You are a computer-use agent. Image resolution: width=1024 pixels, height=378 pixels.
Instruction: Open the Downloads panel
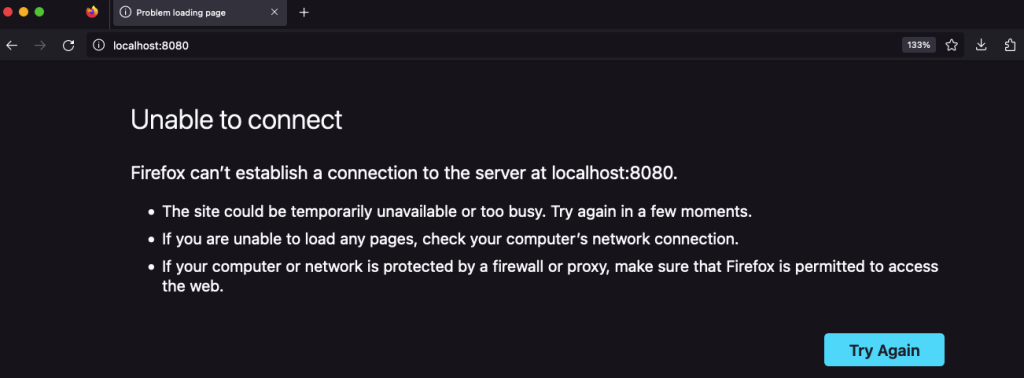[x=980, y=45]
